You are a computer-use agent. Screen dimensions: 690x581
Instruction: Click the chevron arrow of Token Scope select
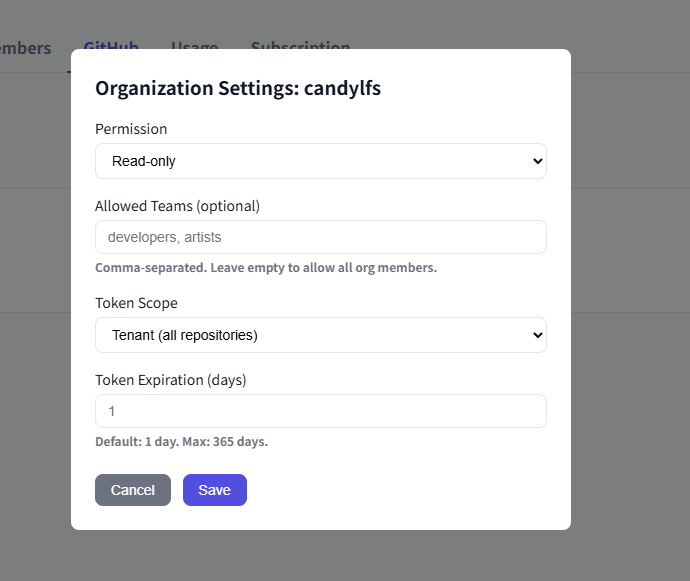[537, 335]
